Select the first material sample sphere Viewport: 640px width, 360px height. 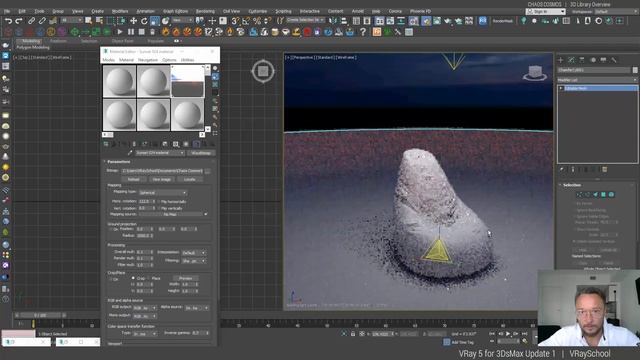[119, 82]
